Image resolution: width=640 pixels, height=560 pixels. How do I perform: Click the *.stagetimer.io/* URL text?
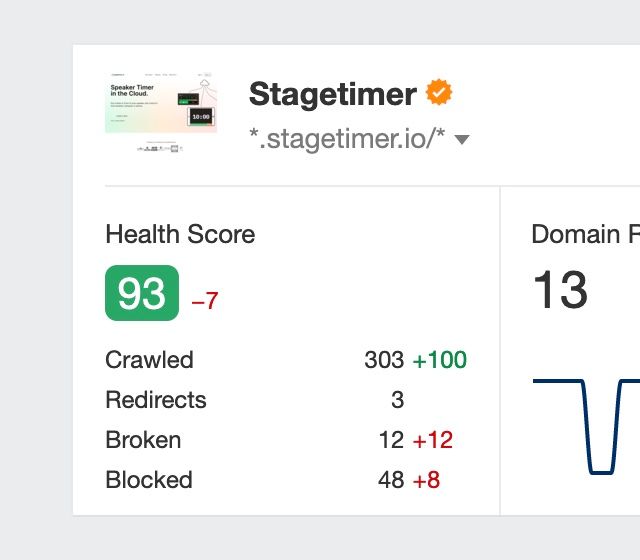tap(347, 140)
